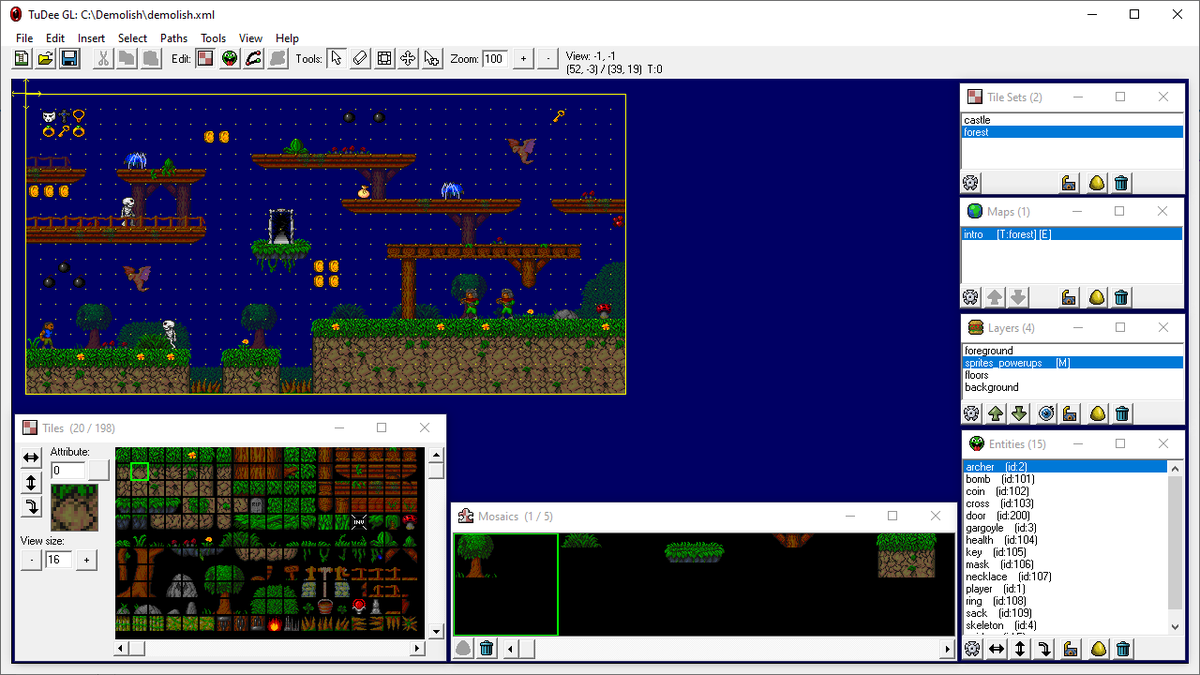Click the zoom in plus button

click(523, 59)
